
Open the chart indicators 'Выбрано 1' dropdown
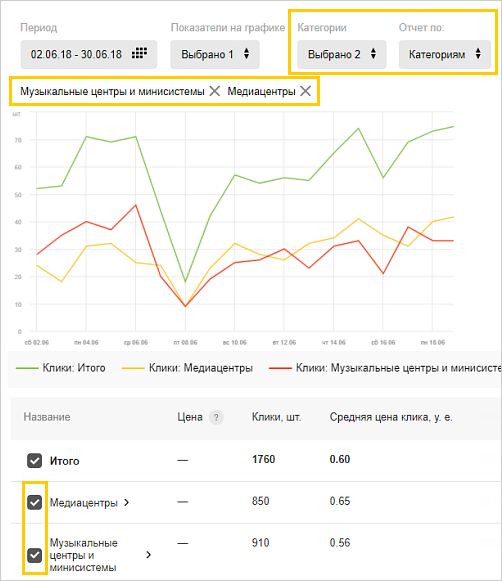tap(215, 54)
